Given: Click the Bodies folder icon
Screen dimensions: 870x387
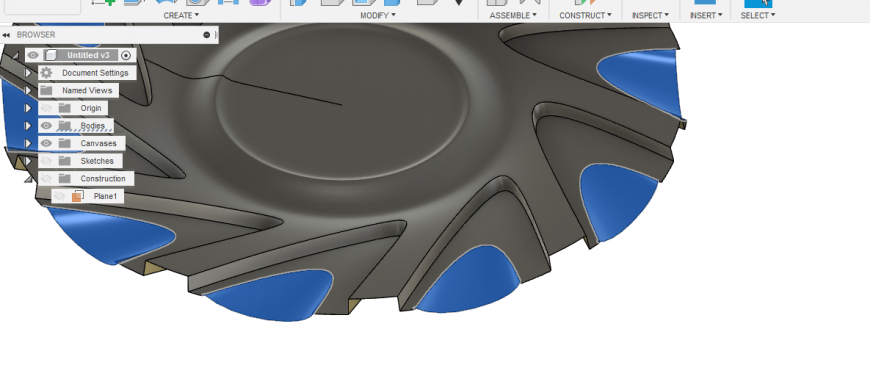Looking at the screenshot, I should (65, 126).
